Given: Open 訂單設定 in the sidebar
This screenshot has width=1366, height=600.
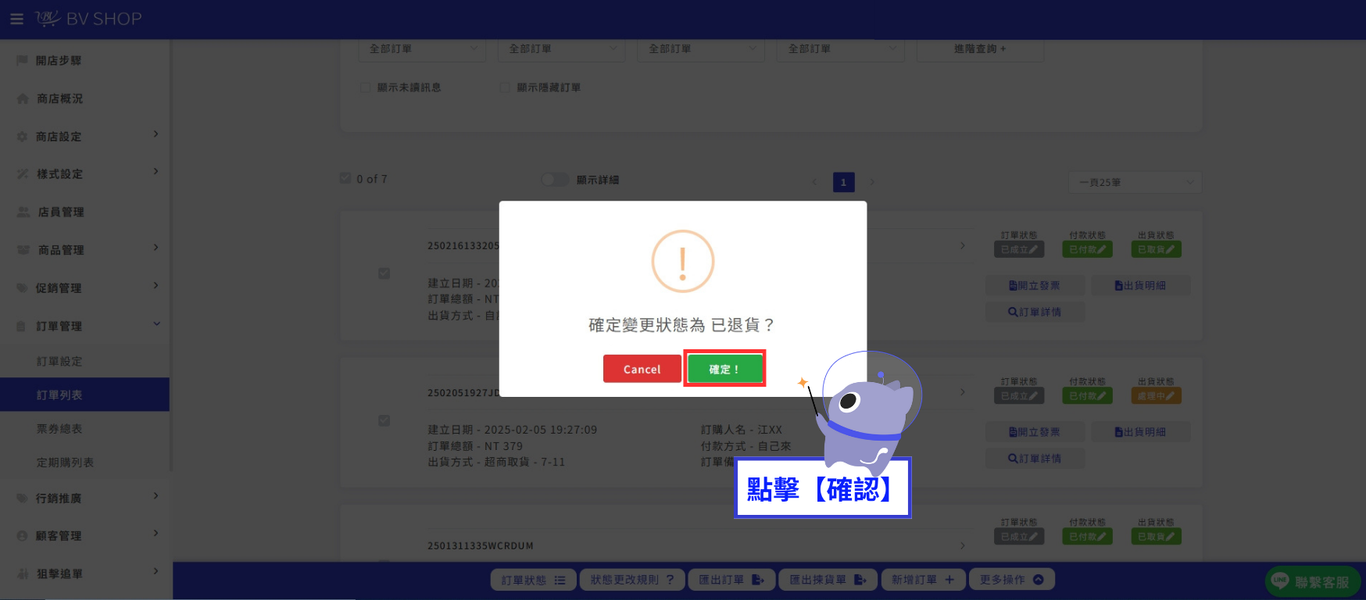Looking at the screenshot, I should (85, 361).
